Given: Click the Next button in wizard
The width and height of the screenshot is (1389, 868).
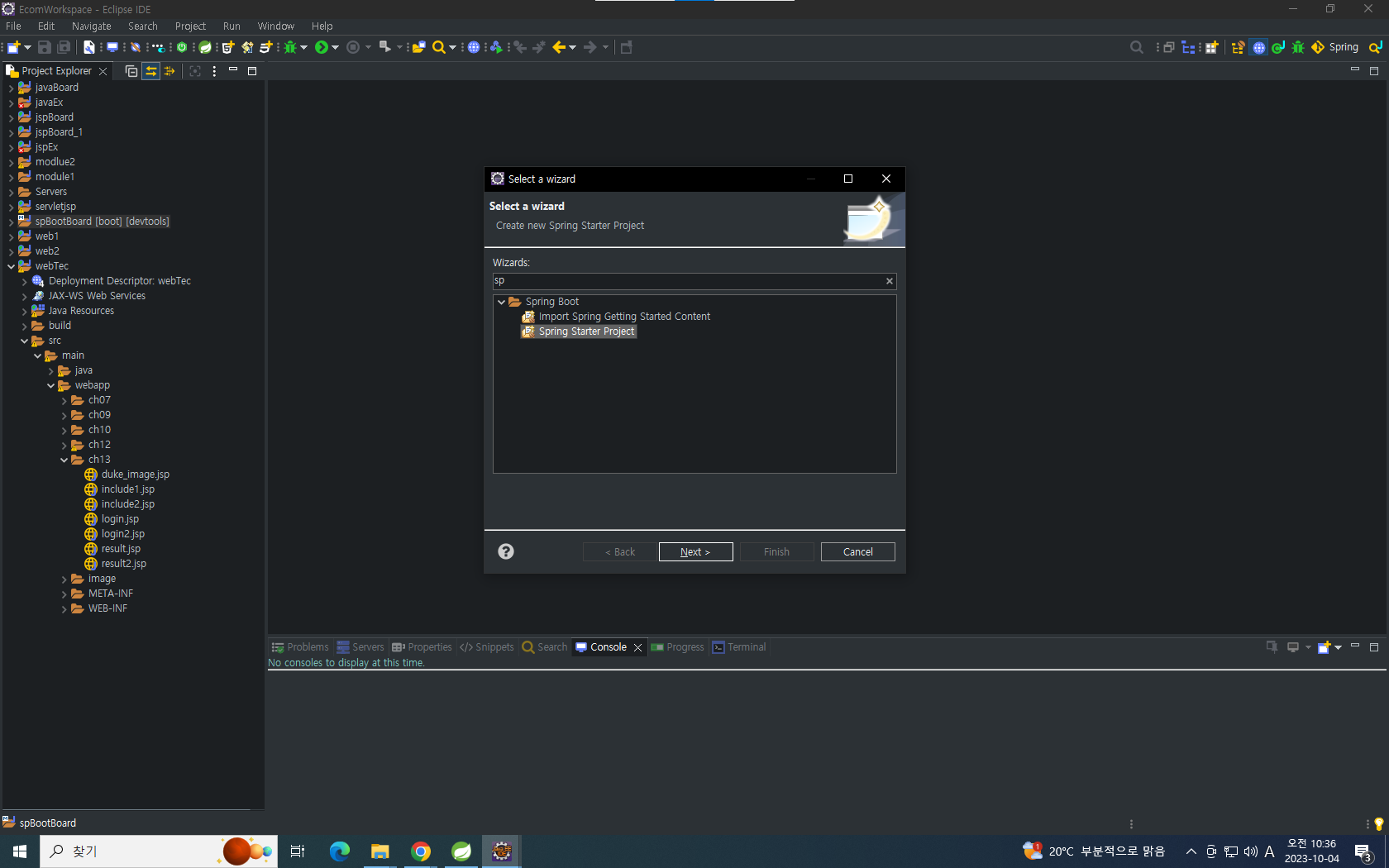Looking at the screenshot, I should click(695, 551).
